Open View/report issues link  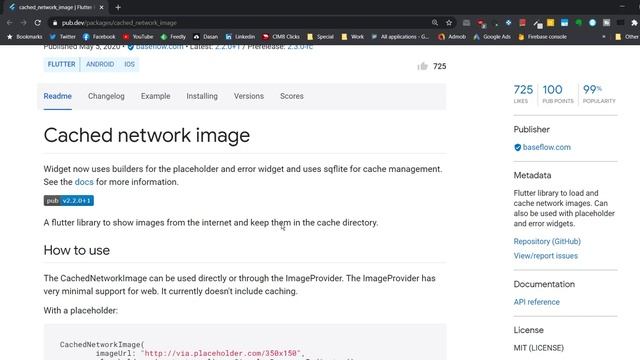tap(546, 256)
